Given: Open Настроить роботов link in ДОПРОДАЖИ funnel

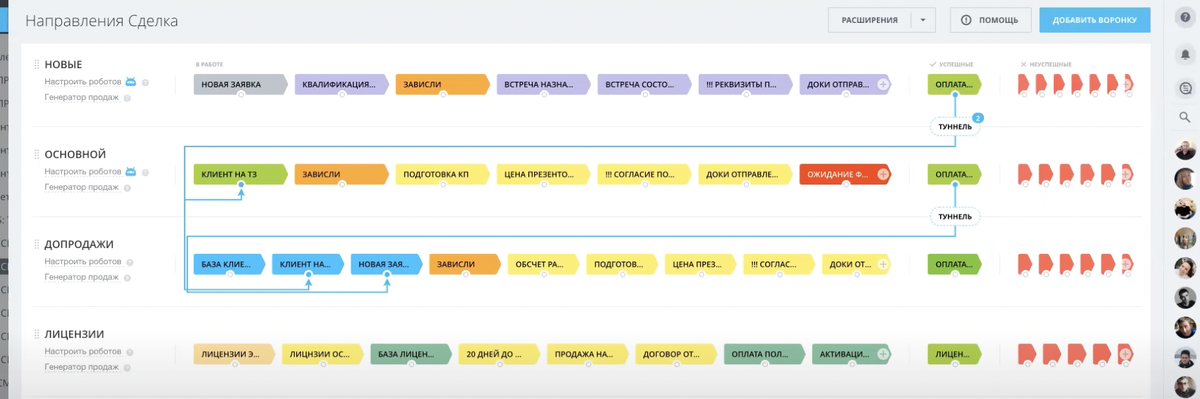Looking at the screenshot, I should (x=83, y=261).
